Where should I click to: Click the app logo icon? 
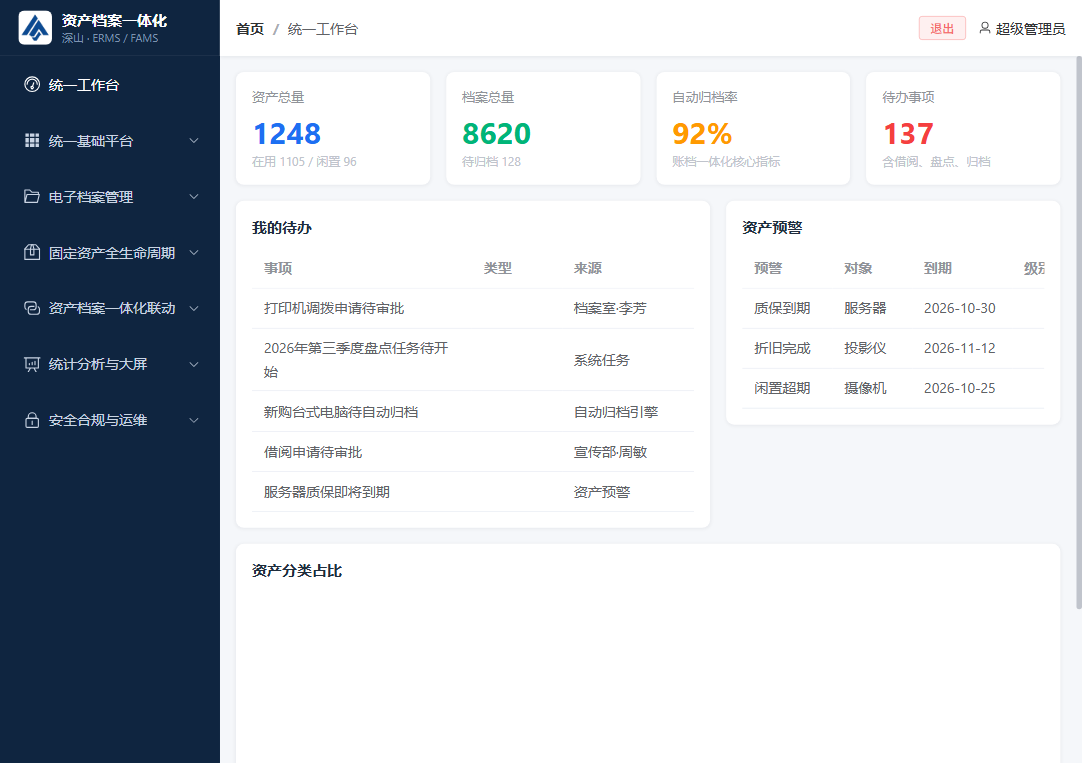coord(35,28)
